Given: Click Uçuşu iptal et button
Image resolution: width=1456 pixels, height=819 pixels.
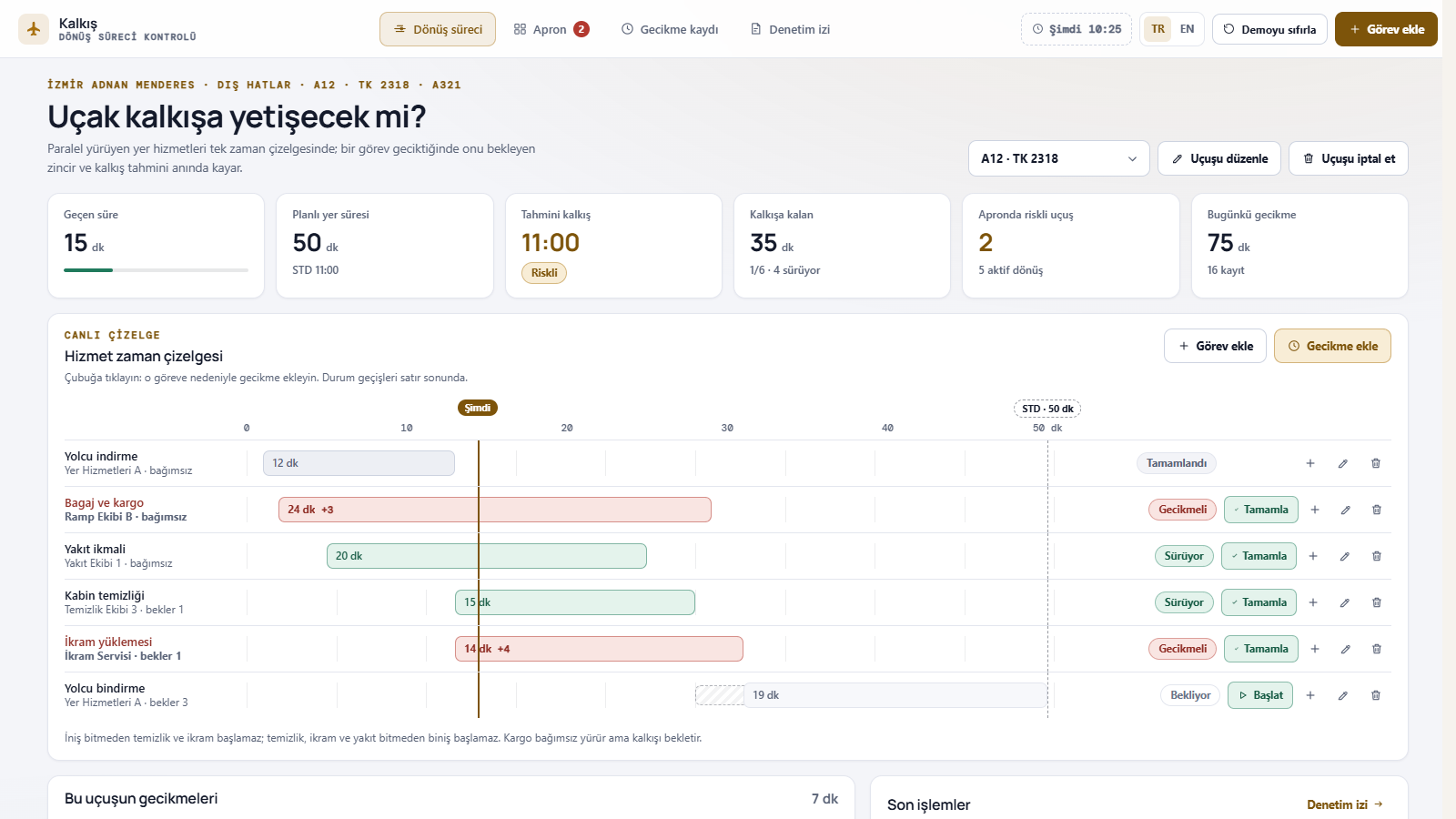Looking at the screenshot, I should point(1349,158).
